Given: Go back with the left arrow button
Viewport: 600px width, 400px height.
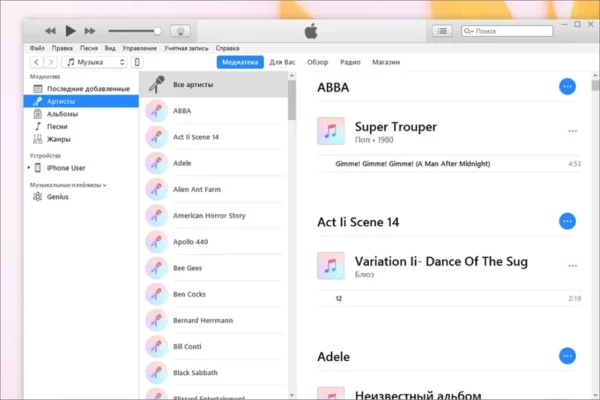Looking at the screenshot, I should pos(36,62).
